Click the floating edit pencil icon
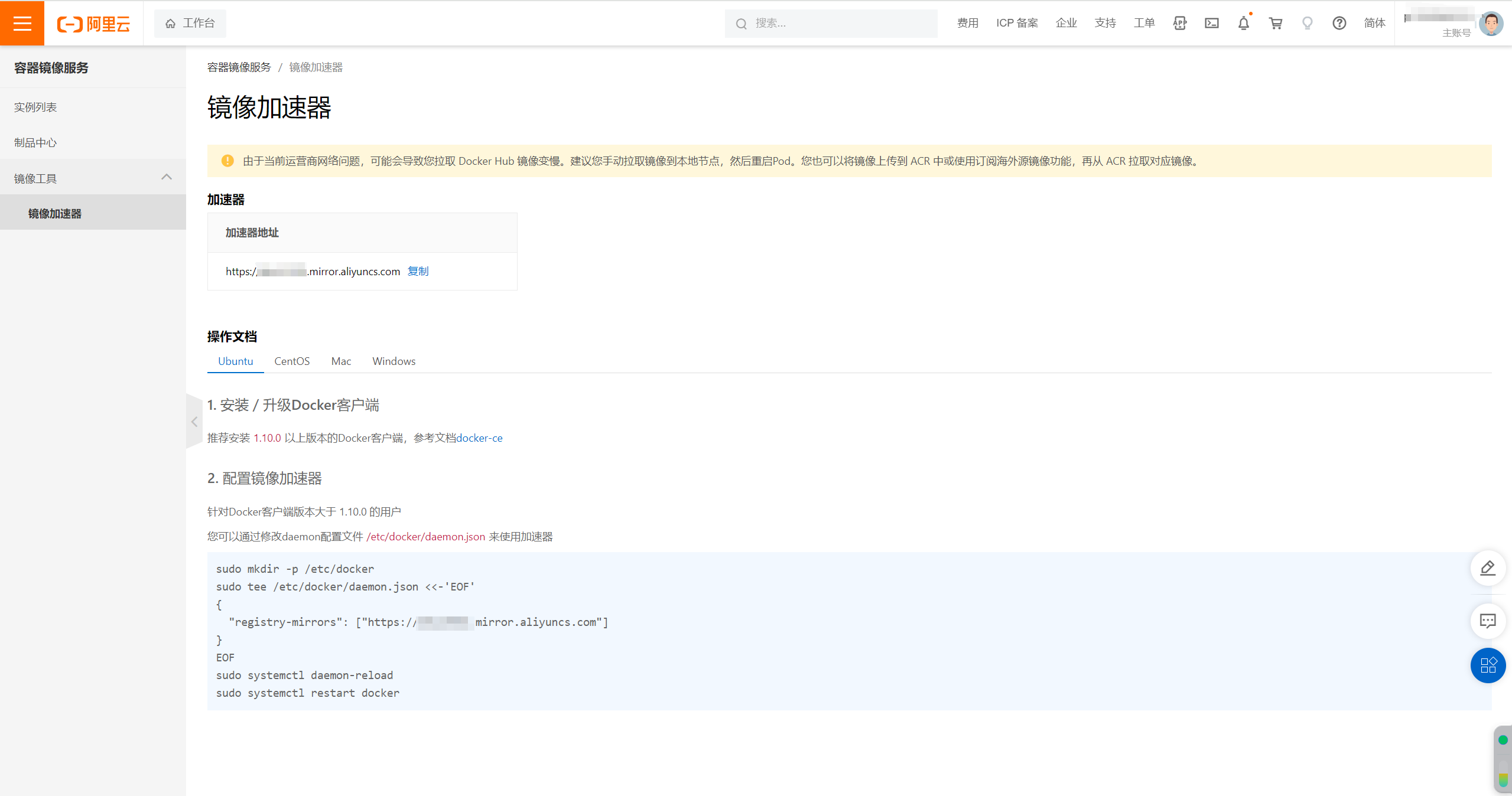 click(1487, 568)
